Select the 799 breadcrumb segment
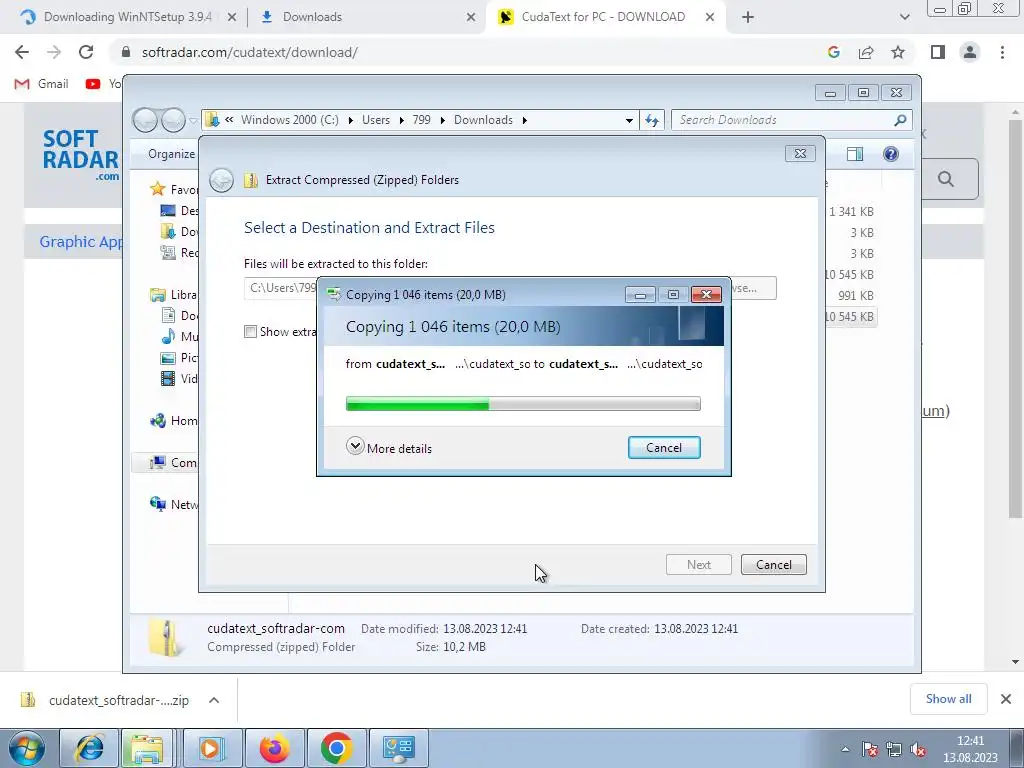The height and width of the screenshot is (768, 1024). [x=421, y=120]
